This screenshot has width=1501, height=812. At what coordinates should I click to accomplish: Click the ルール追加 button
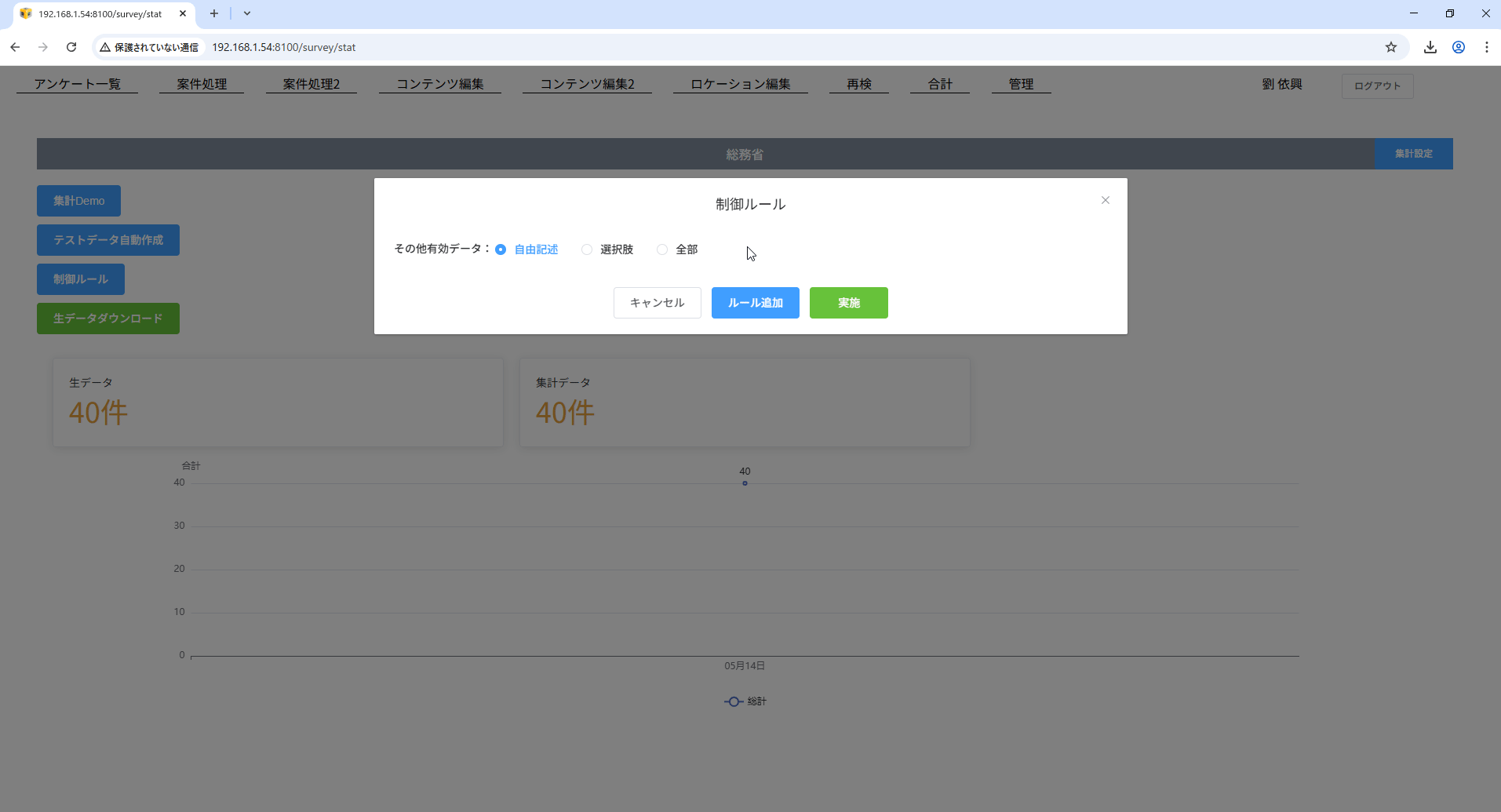point(754,303)
